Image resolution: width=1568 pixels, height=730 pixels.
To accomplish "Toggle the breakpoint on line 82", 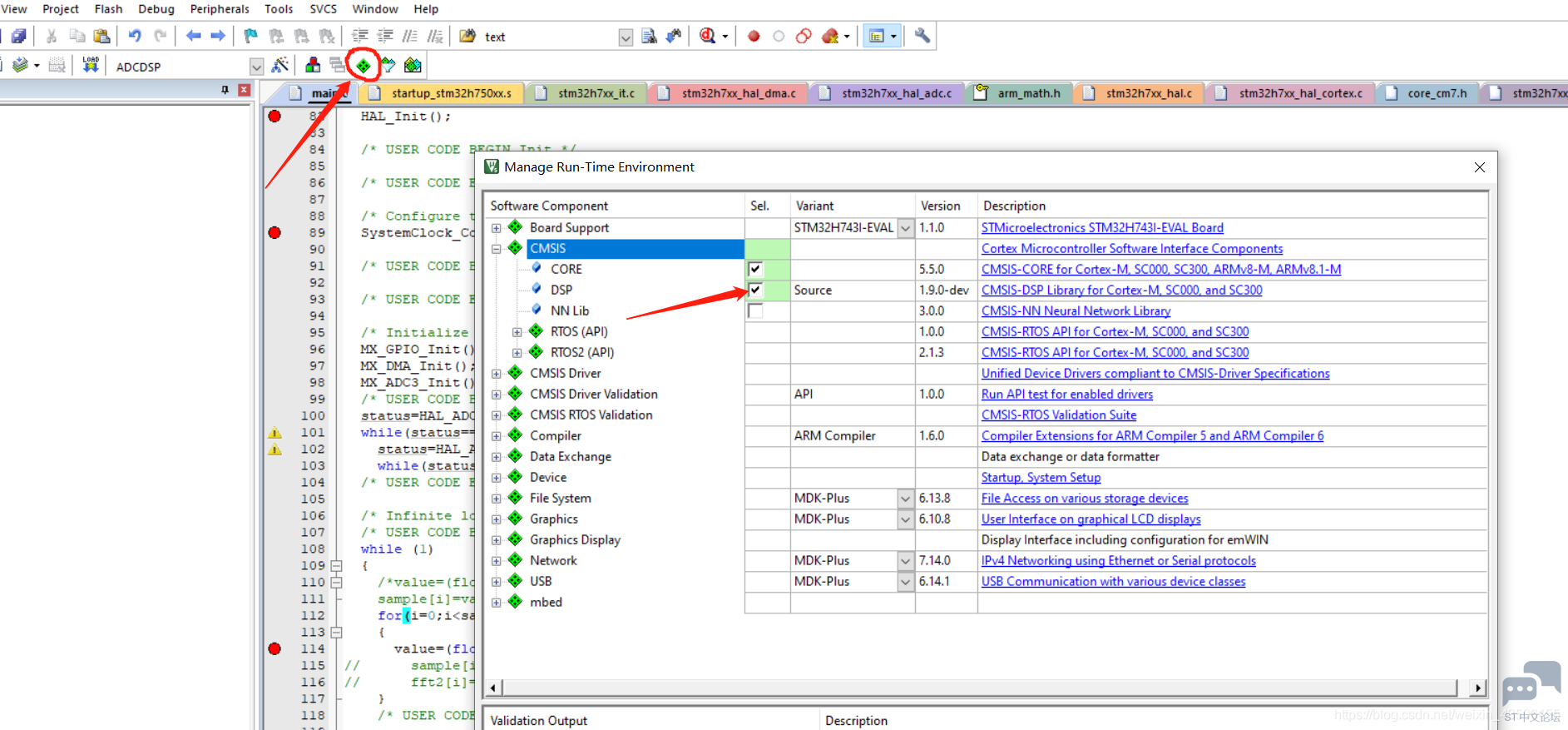I will click(x=275, y=116).
